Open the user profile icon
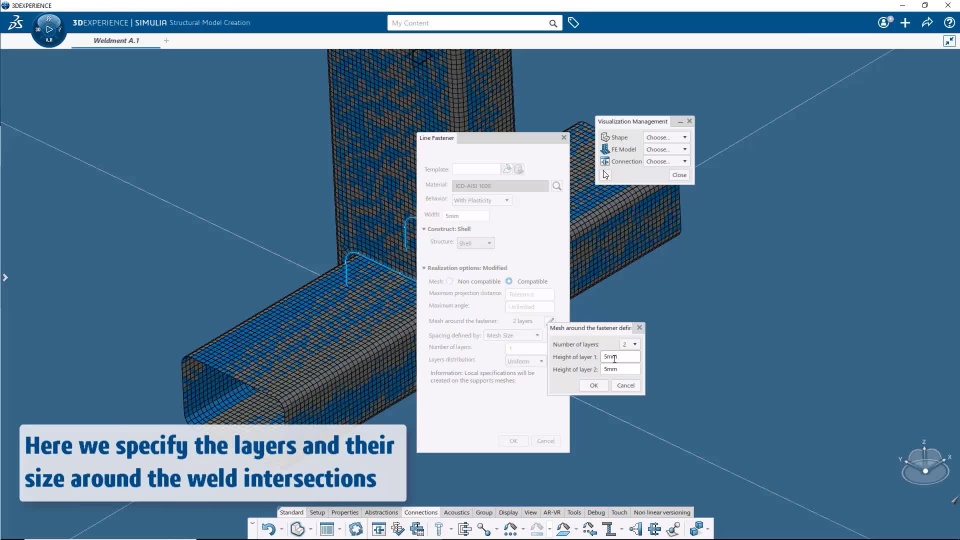The width and height of the screenshot is (960, 540). point(884,23)
